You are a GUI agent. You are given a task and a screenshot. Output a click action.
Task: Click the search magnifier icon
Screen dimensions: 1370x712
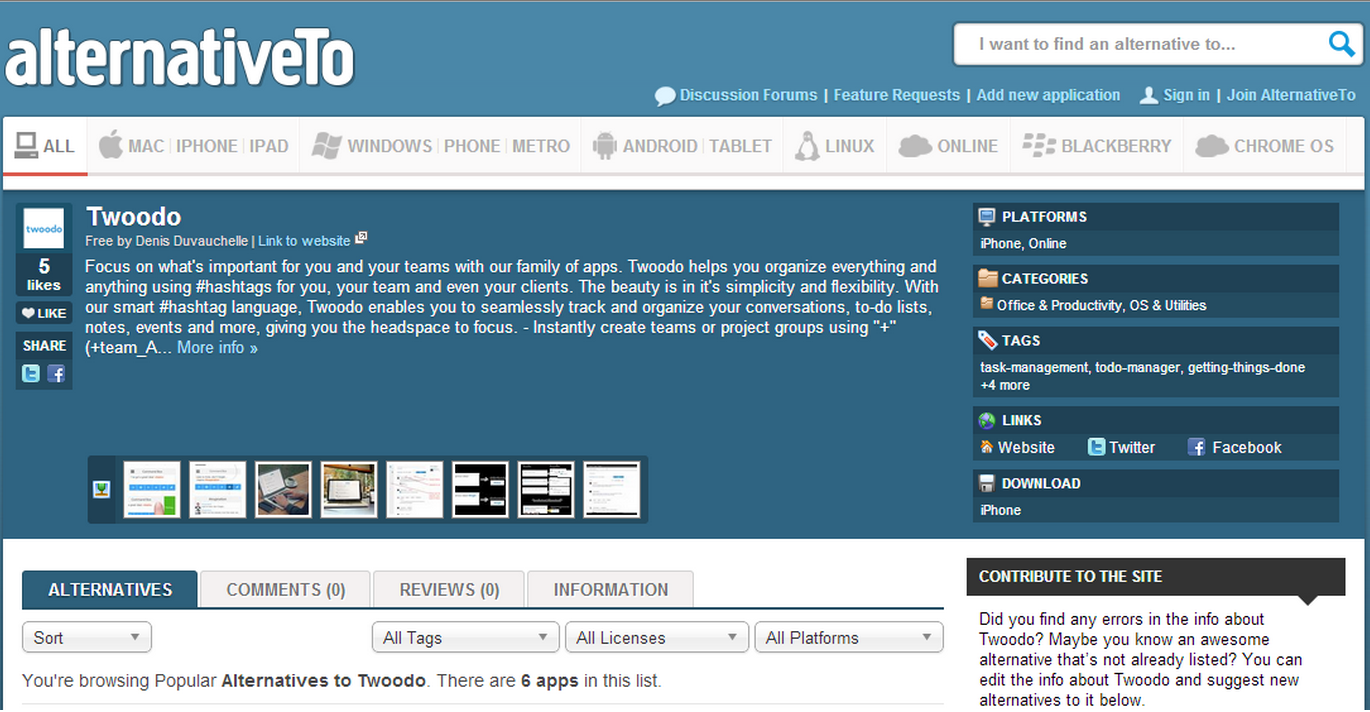point(1340,43)
